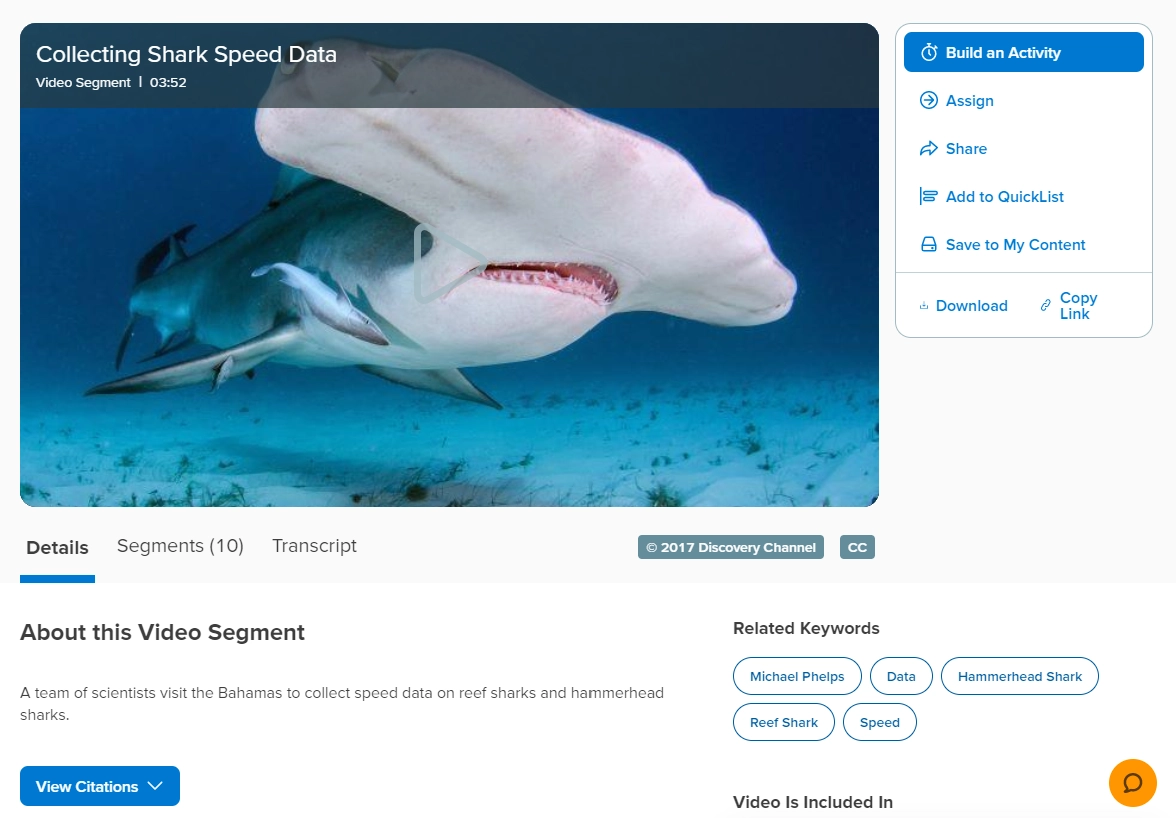Image resolution: width=1176 pixels, height=818 pixels.
Task: Select the Michael Phelps keyword
Action: click(797, 676)
